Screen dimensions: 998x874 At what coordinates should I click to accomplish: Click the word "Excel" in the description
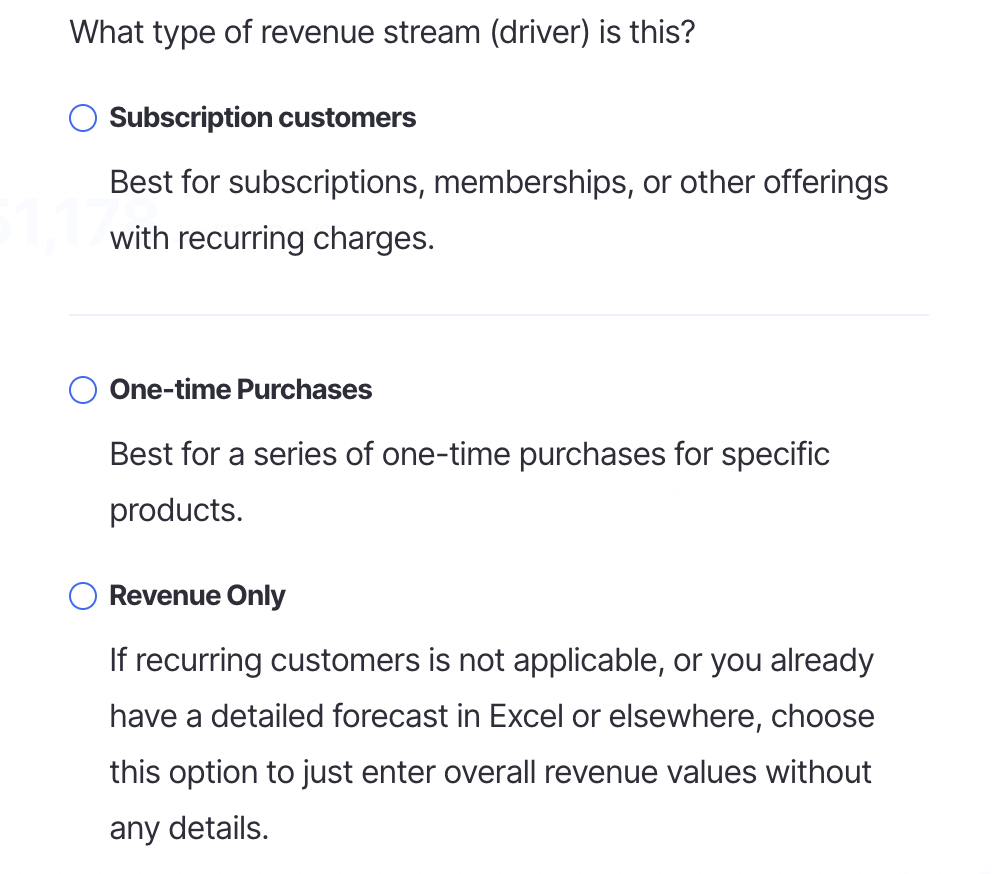(x=526, y=717)
